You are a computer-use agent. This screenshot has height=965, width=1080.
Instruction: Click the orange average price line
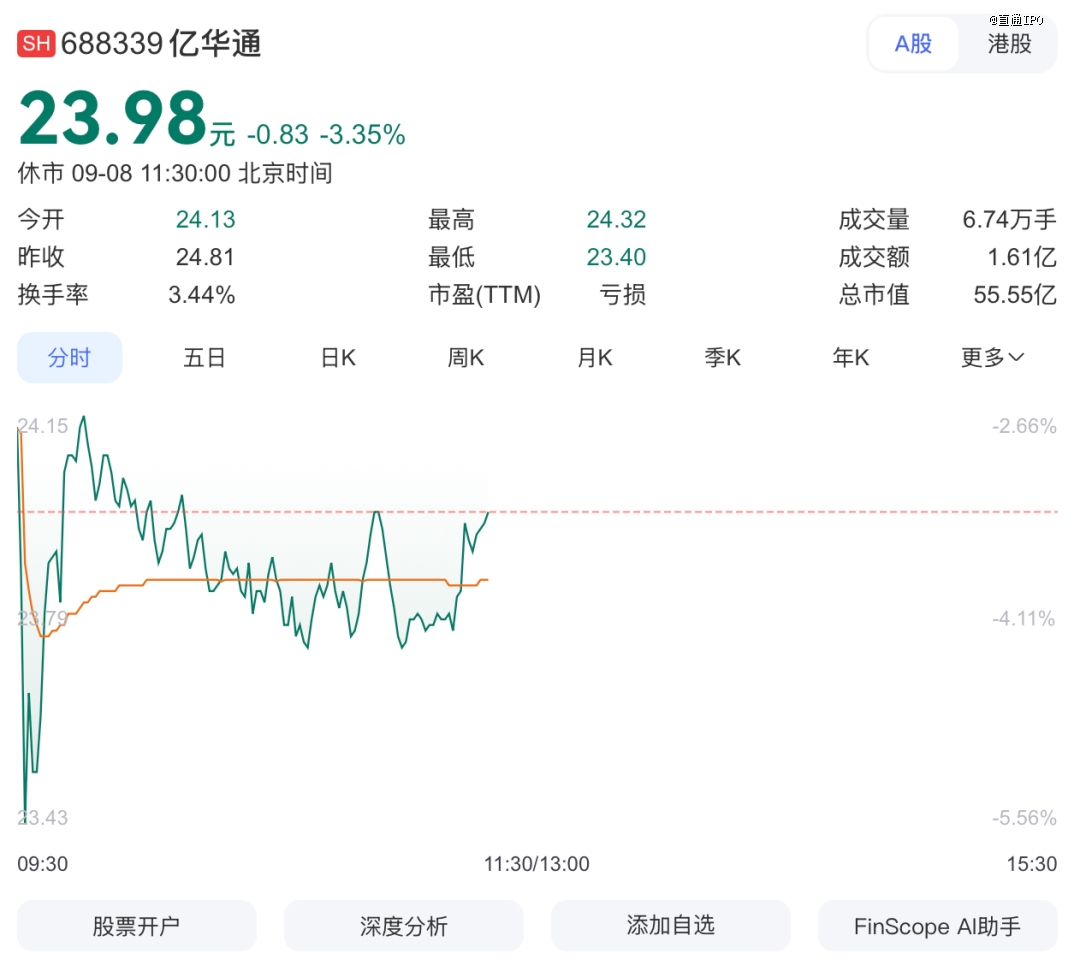(x=300, y=580)
